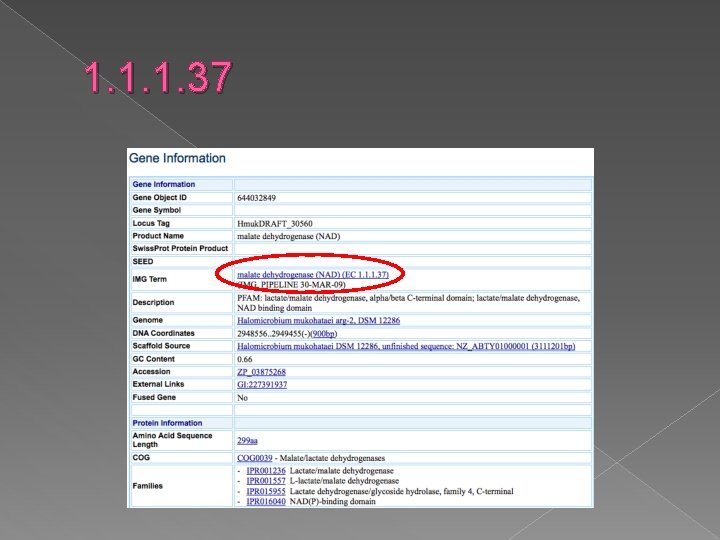Screen dimensions: 720x540
Task: Open IPR001236 family link
Action: click(266, 471)
